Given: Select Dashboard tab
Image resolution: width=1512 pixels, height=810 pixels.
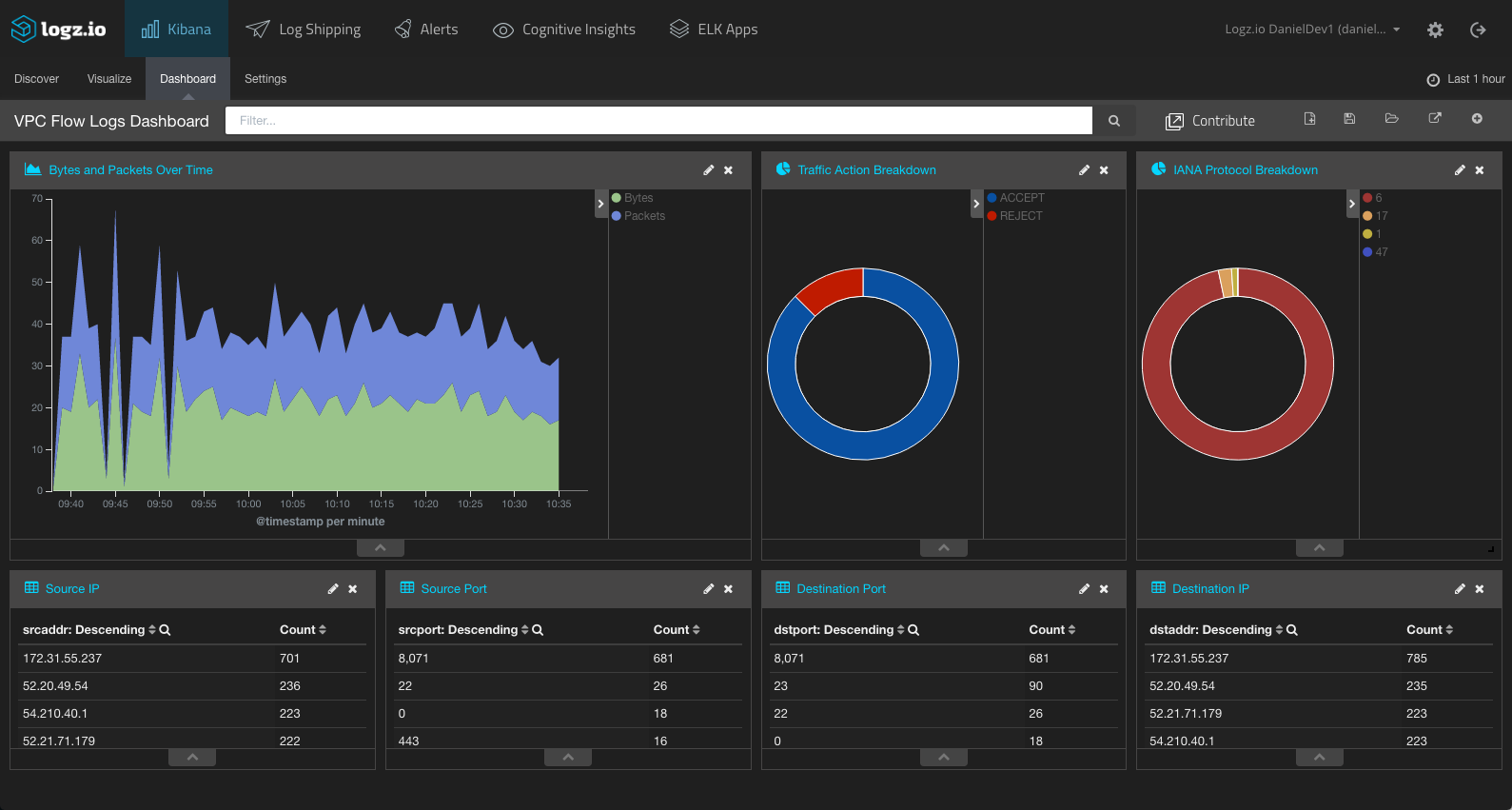Looking at the screenshot, I should coord(187,79).
